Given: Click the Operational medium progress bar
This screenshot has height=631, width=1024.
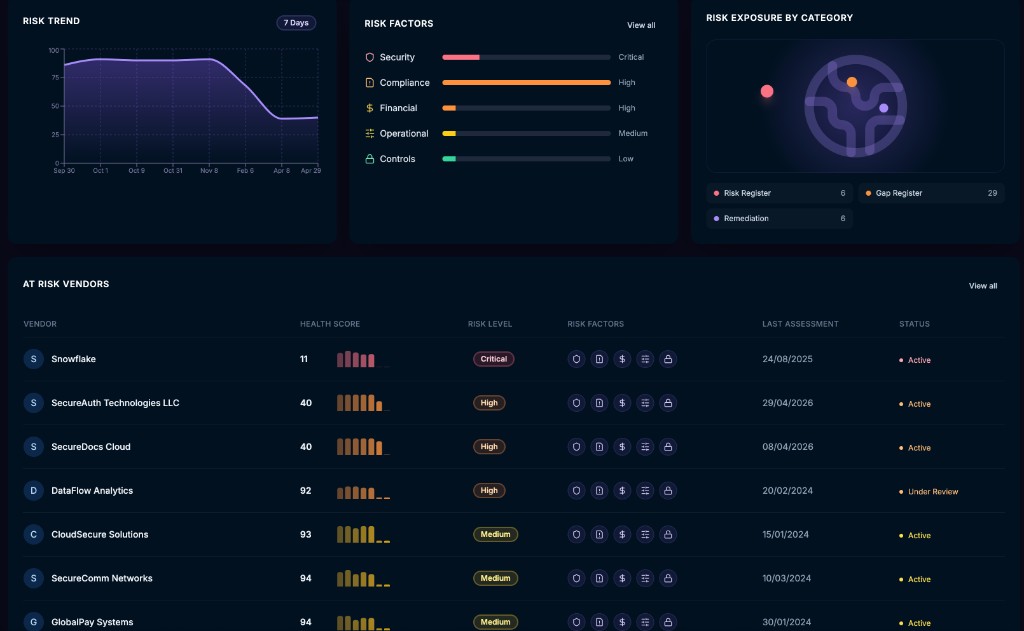Looking at the screenshot, I should coord(526,133).
